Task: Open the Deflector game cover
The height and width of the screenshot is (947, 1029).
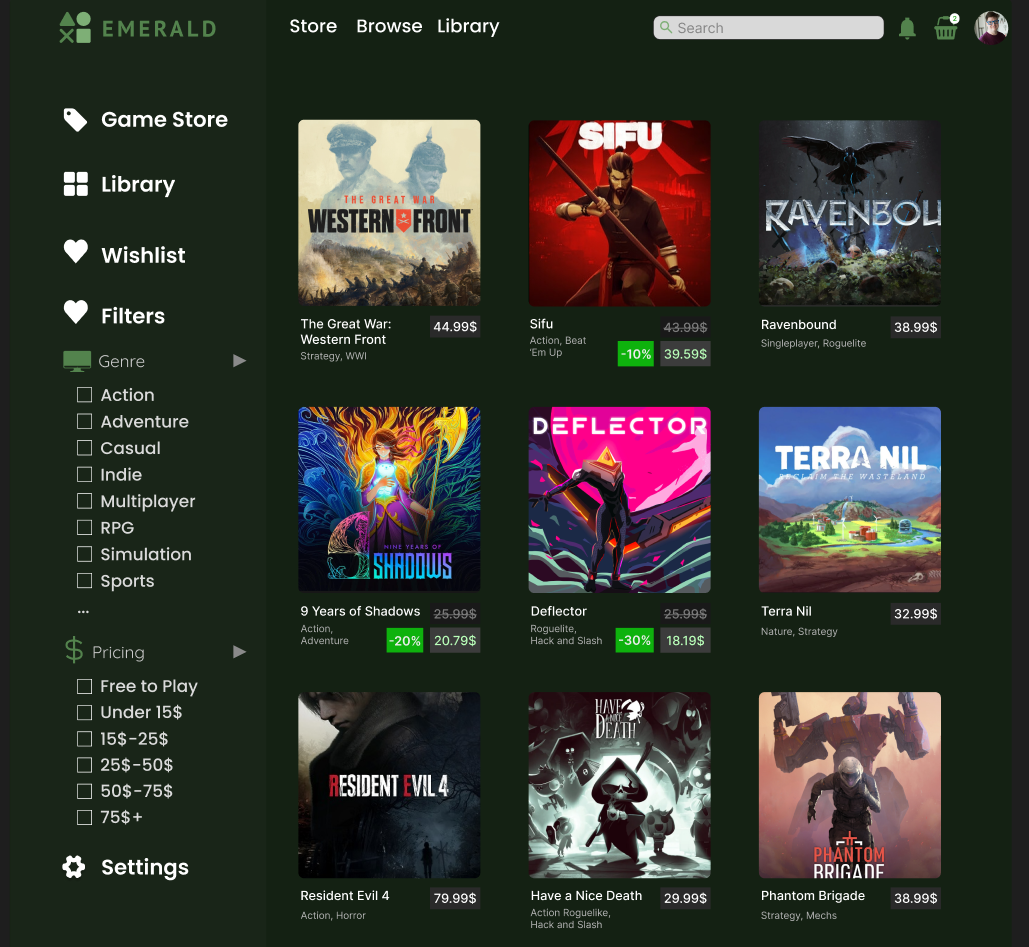Action: pos(620,499)
